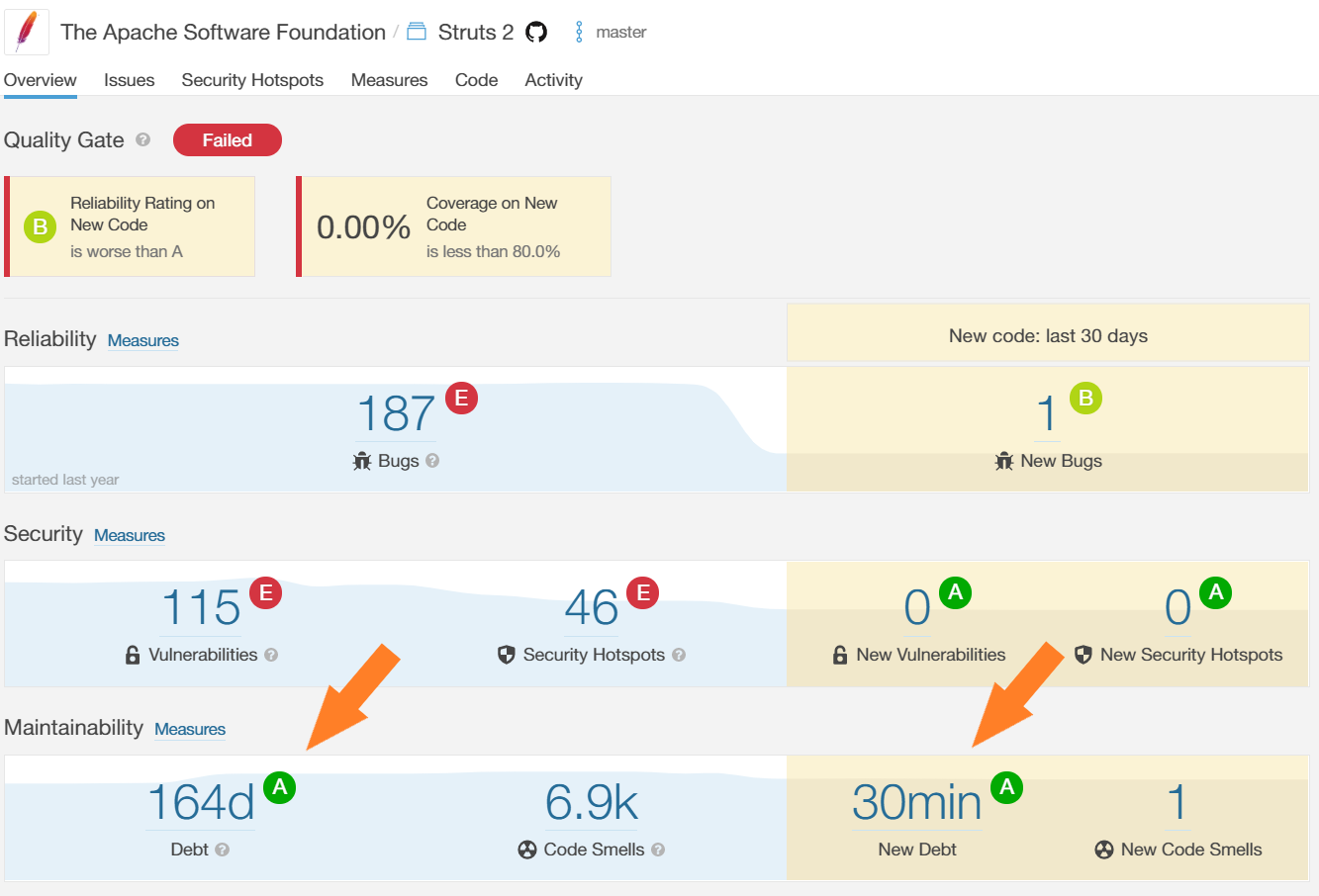This screenshot has height=896, width=1319.
Task: Click the 115 vulnerabilities count
Action: pos(201,607)
